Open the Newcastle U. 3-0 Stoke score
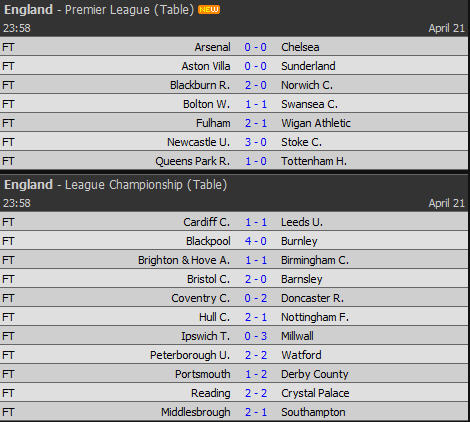This screenshot has height=422, width=470. click(x=256, y=142)
